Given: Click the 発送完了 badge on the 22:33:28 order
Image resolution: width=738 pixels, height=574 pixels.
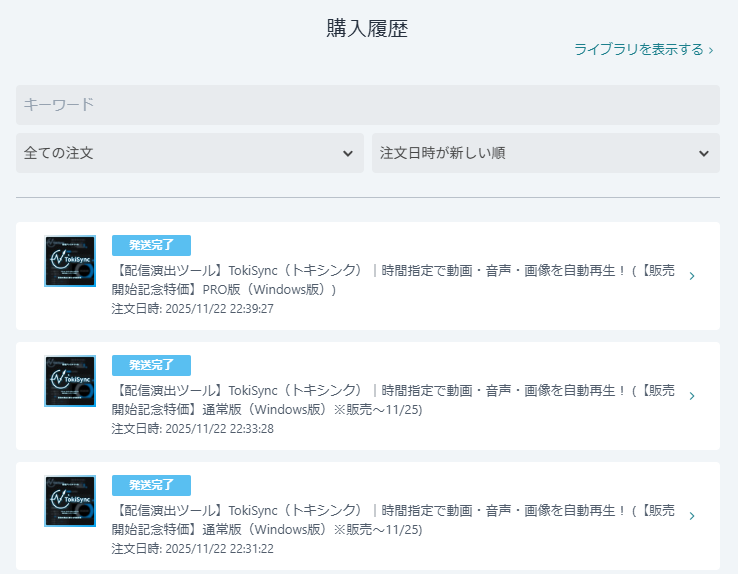Looking at the screenshot, I should pos(152,365).
